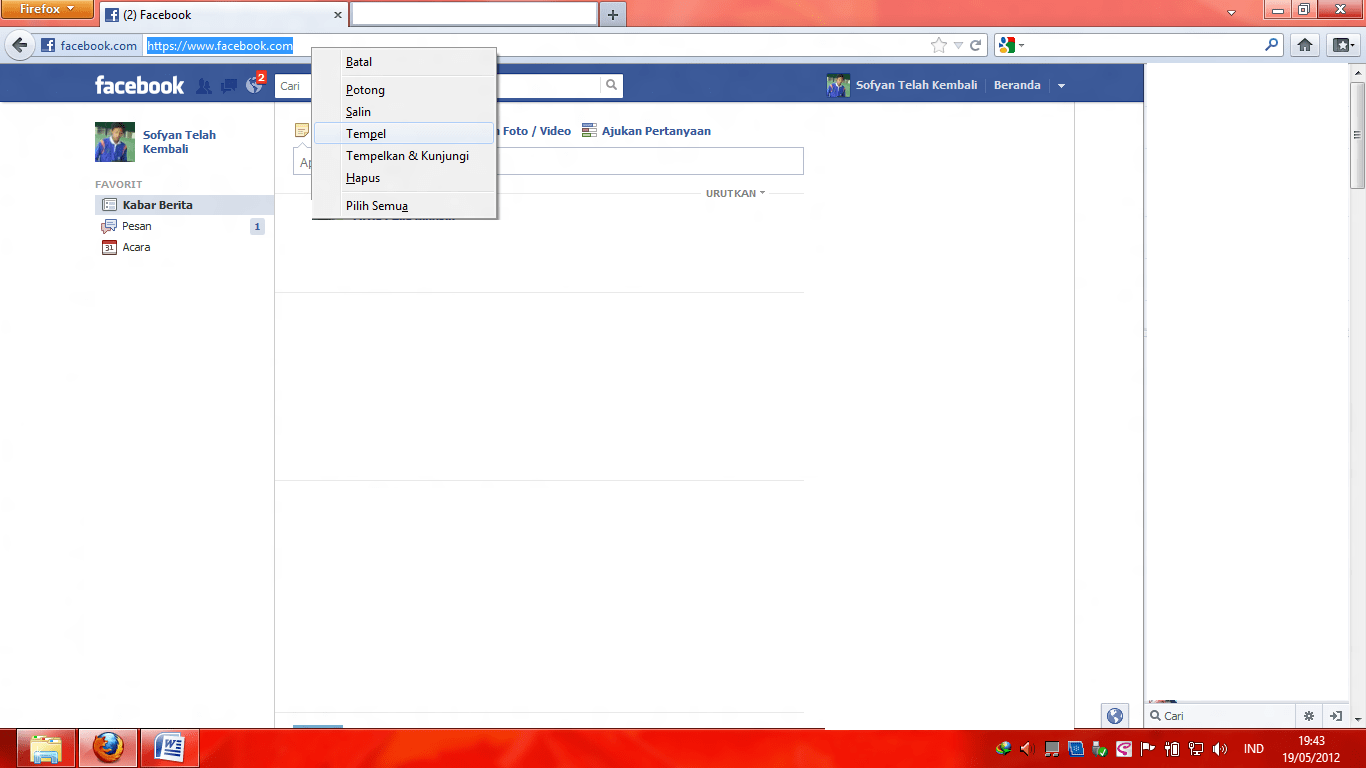
Task: Open Windows Explorer from taskbar
Action: coord(45,748)
